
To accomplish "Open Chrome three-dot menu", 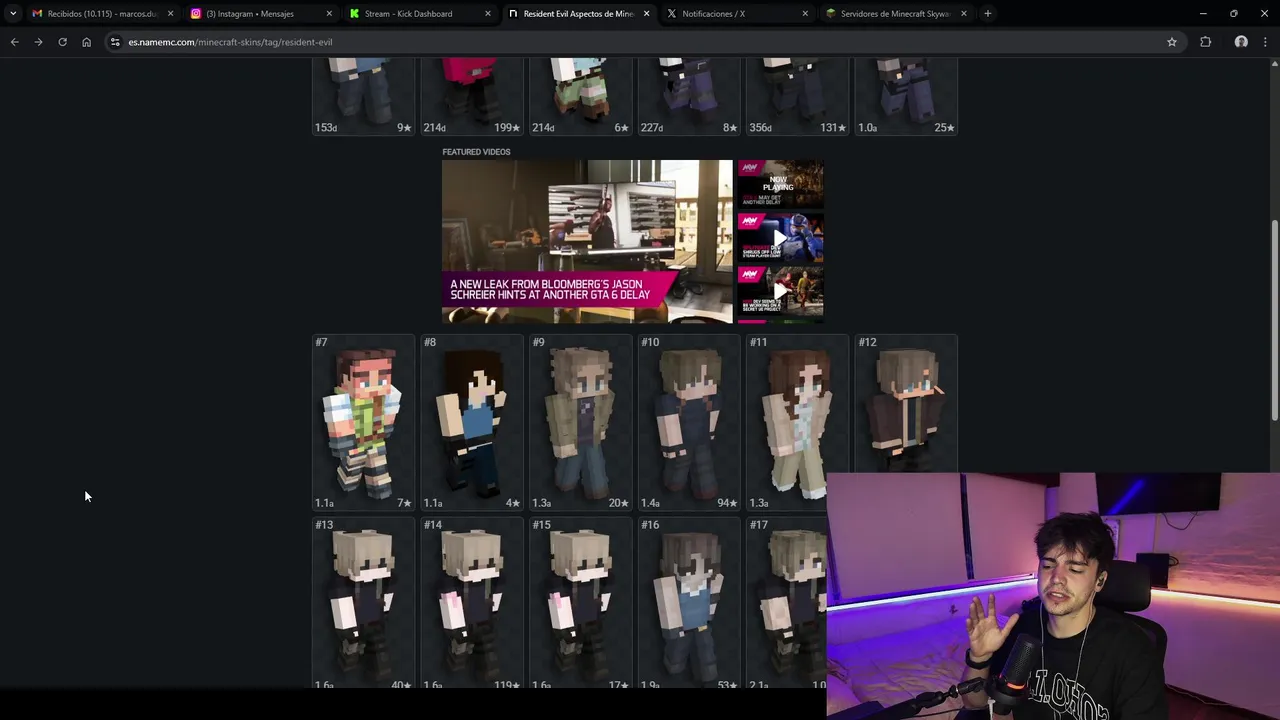I will pyautogui.click(x=1266, y=42).
